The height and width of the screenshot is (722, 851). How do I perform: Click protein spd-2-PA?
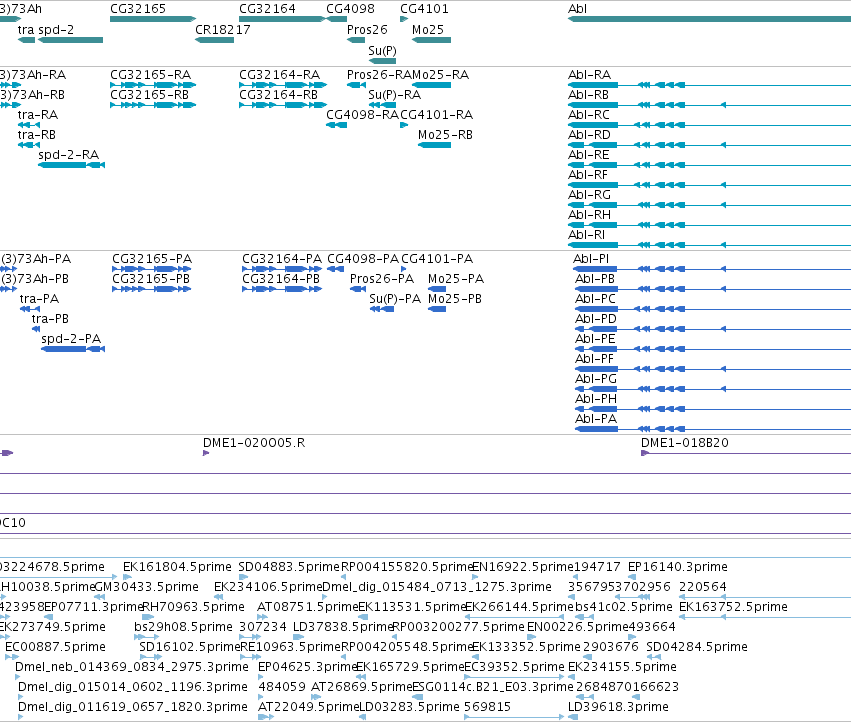[x=71, y=339]
